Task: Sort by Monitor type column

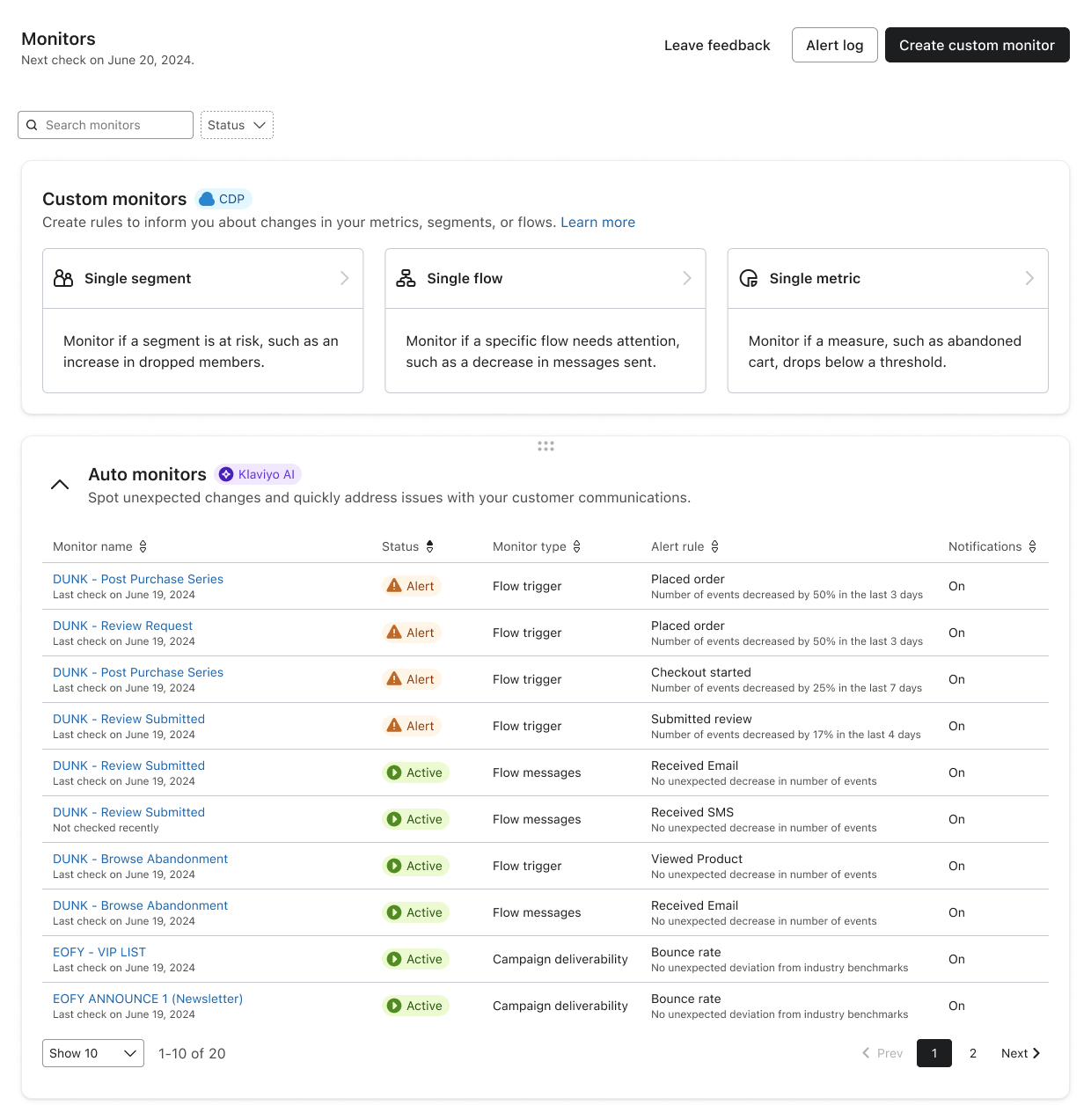Action: pos(576,546)
